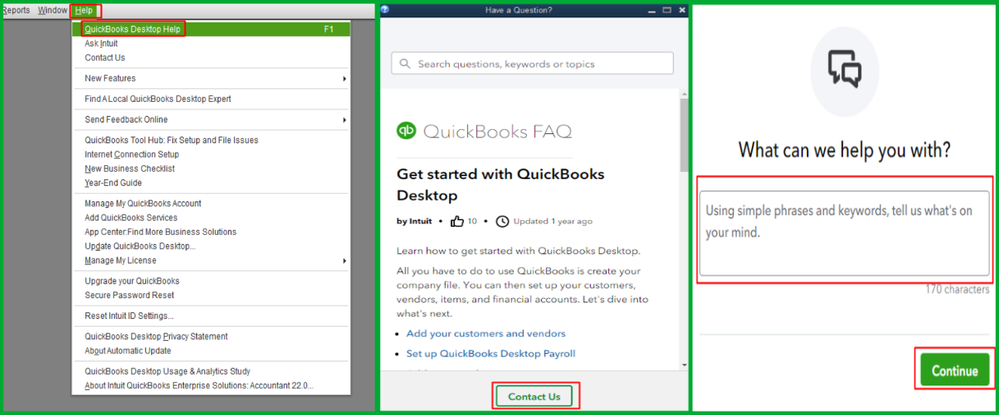Select QuickBooks Desktop Help menu entry
999x415 pixels.
[x=211, y=29]
